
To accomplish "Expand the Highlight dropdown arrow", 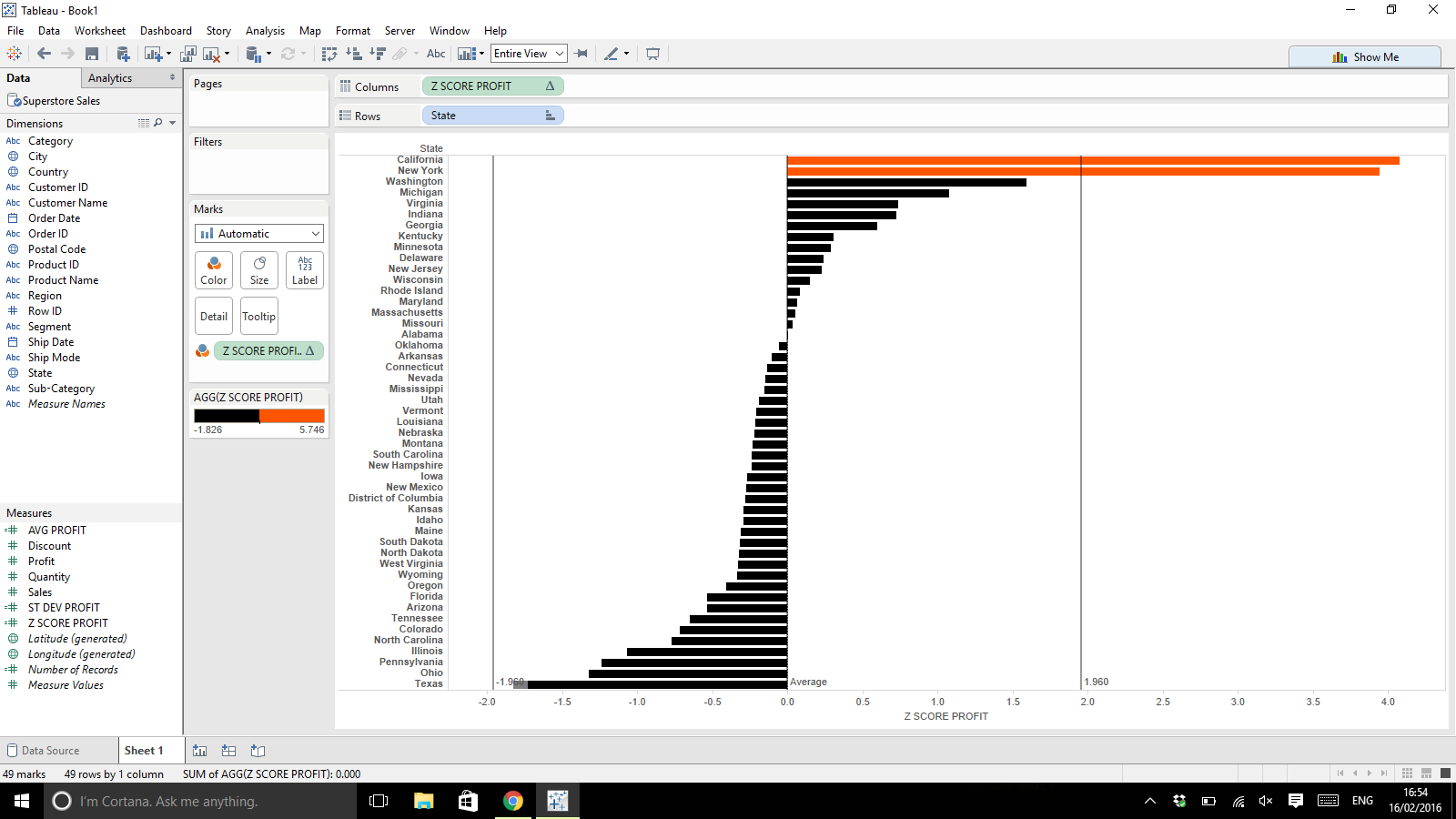I will click(626, 54).
